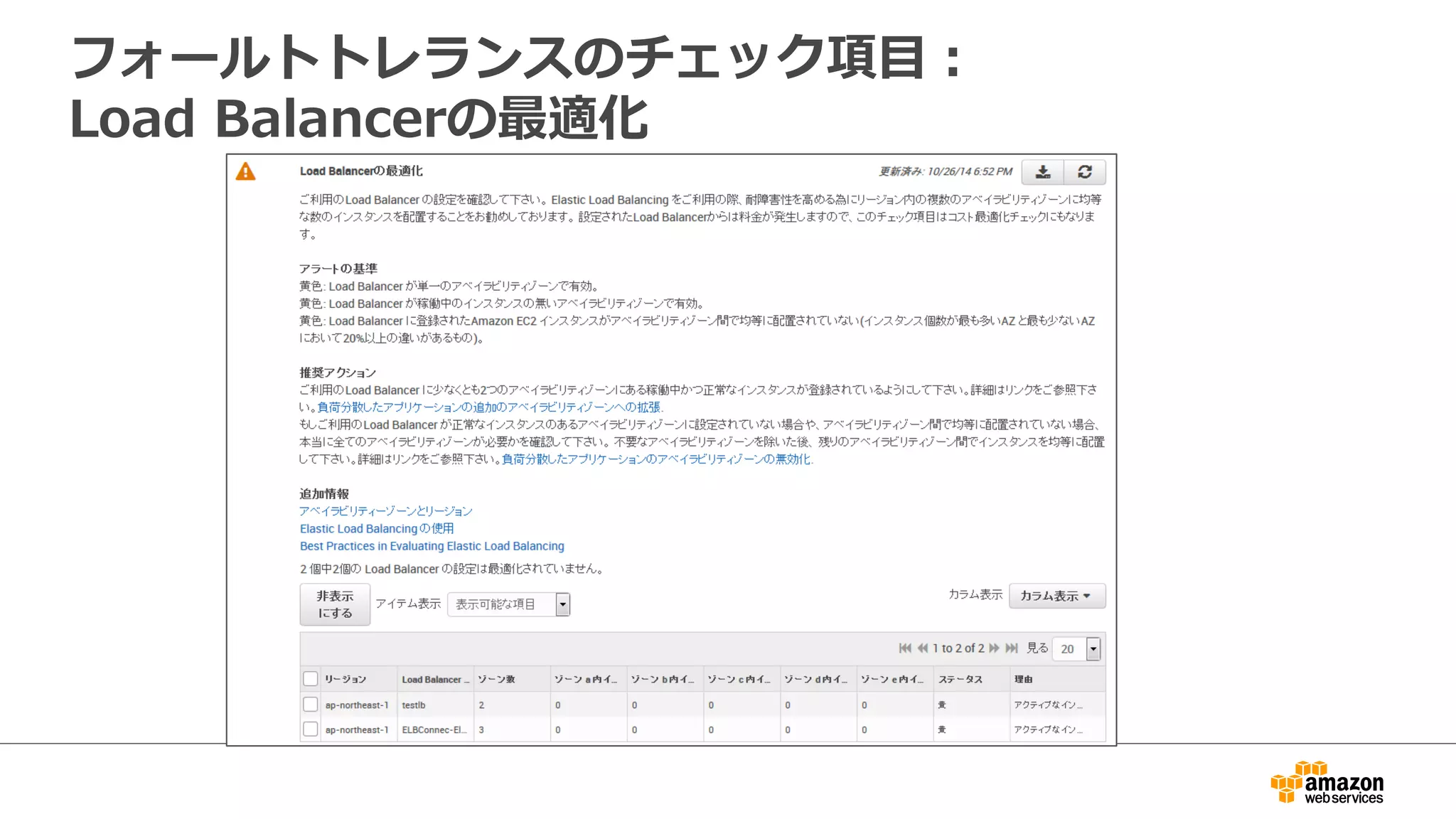The height and width of the screenshot is (819, 1456).
Task: Click the 1 to 2 of 2 pager text
Action: click(958, 648)
